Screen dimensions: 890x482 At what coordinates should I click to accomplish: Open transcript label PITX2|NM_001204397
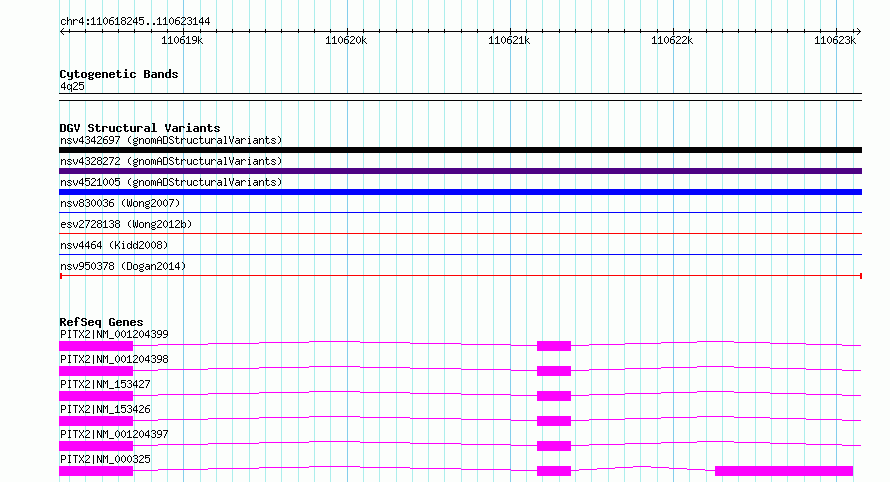[114, 434]
